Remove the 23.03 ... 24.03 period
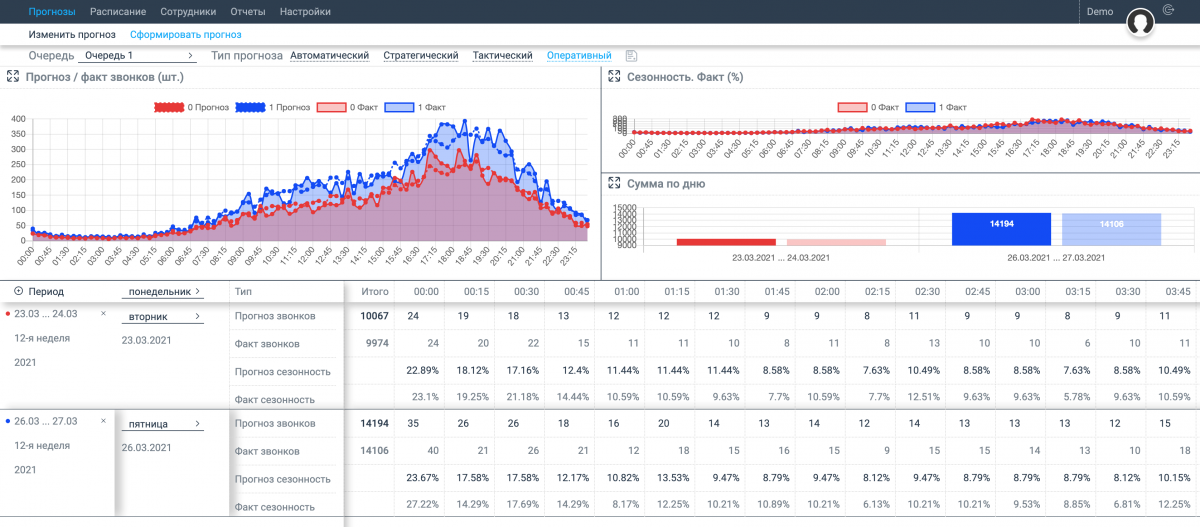This screenshot has width=1200, height=527. tap(103, 314)
